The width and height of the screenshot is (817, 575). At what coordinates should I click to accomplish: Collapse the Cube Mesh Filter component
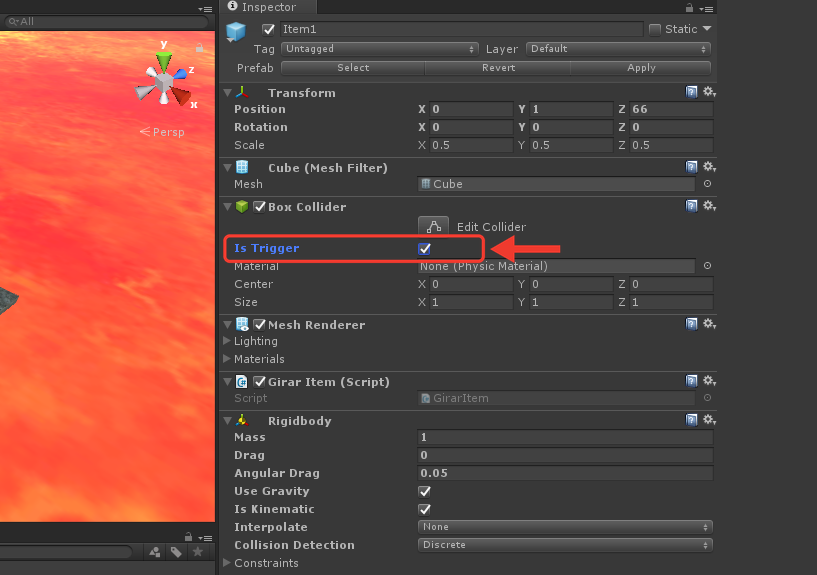228,168
